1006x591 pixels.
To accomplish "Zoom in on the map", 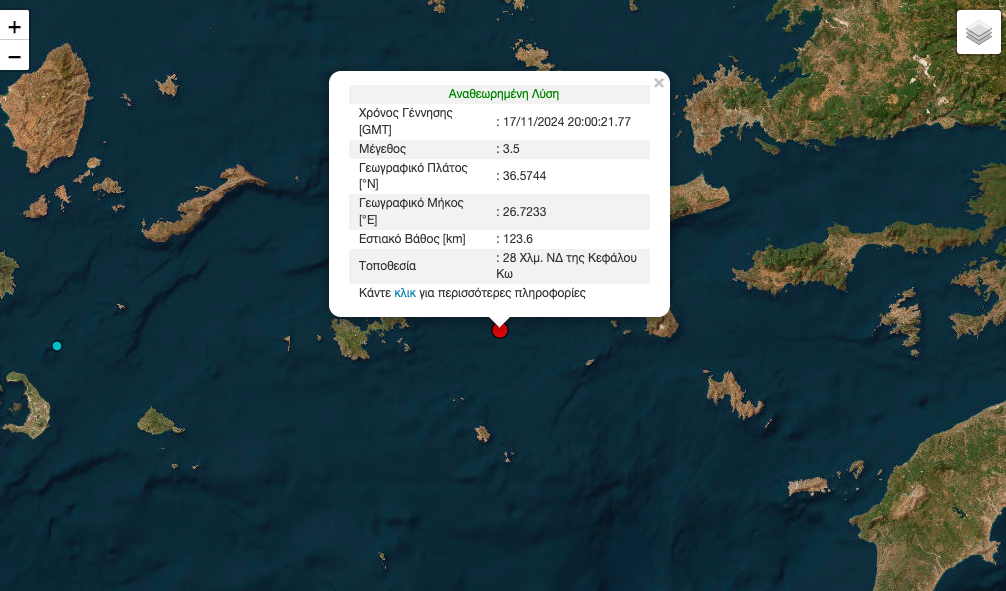I will coord(14,26).
